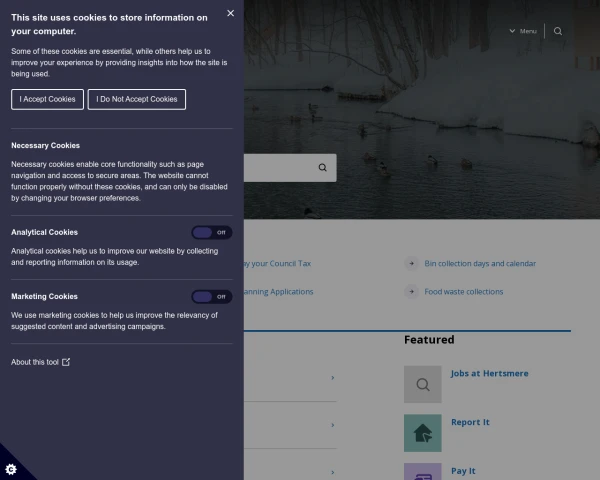Expand the first chevron list row

coord(332,378)
